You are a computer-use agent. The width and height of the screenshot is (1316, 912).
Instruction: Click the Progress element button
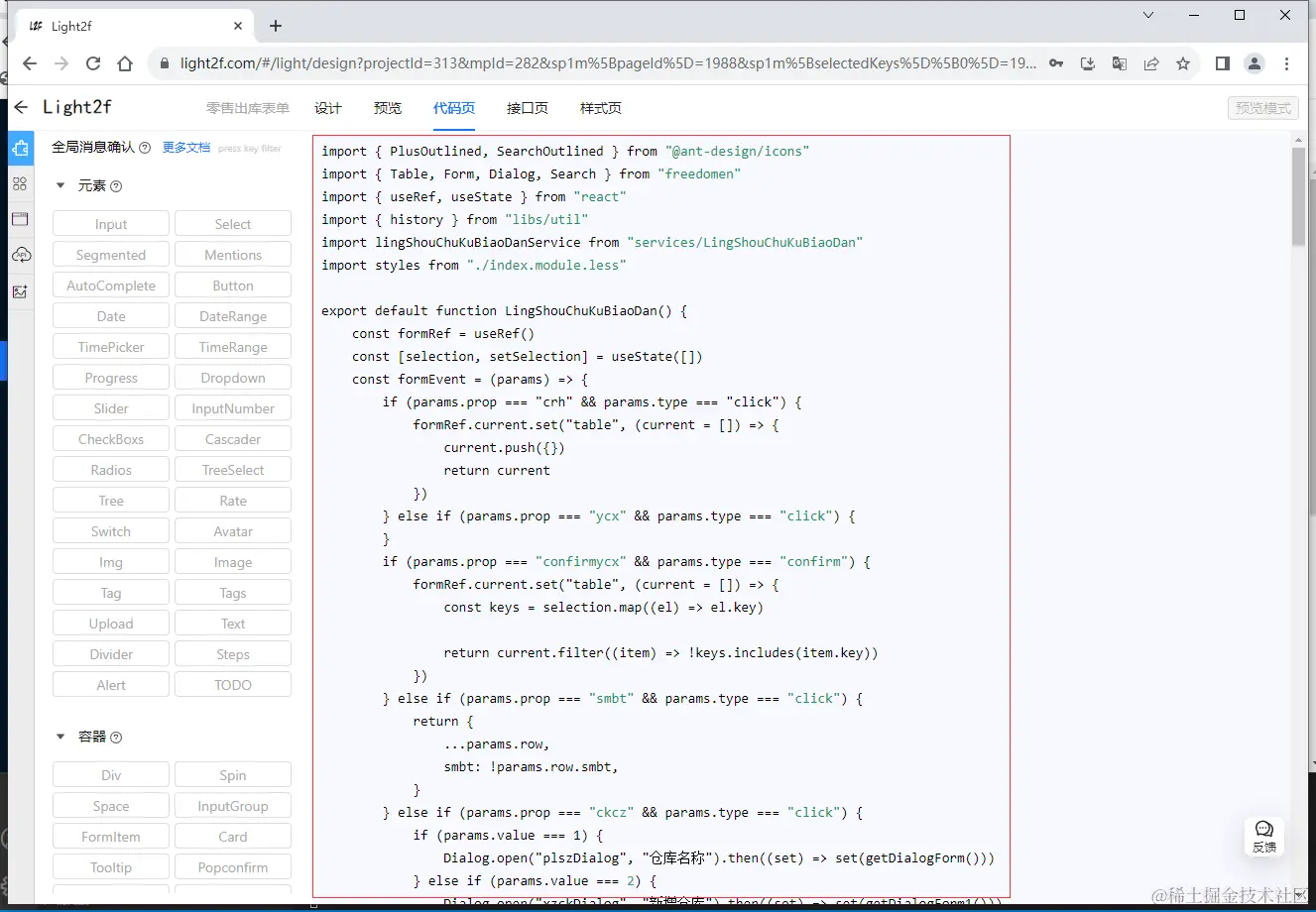[x=111, y=378]
